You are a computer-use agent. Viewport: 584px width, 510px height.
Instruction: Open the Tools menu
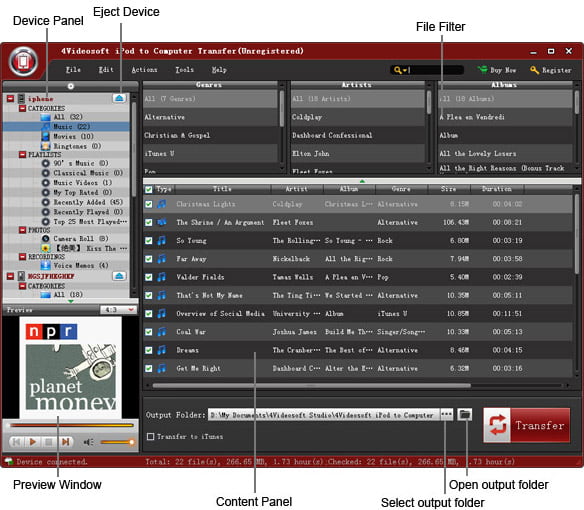tap(184, 70)
